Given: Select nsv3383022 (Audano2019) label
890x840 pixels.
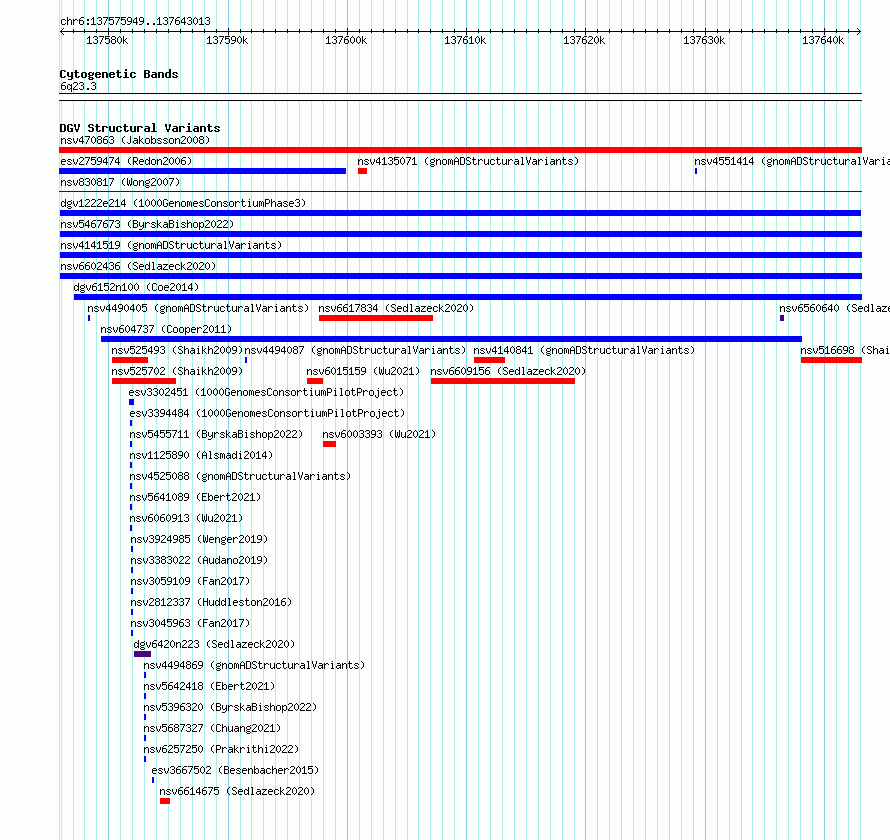Looking at the screenshot, I should 199,560.
